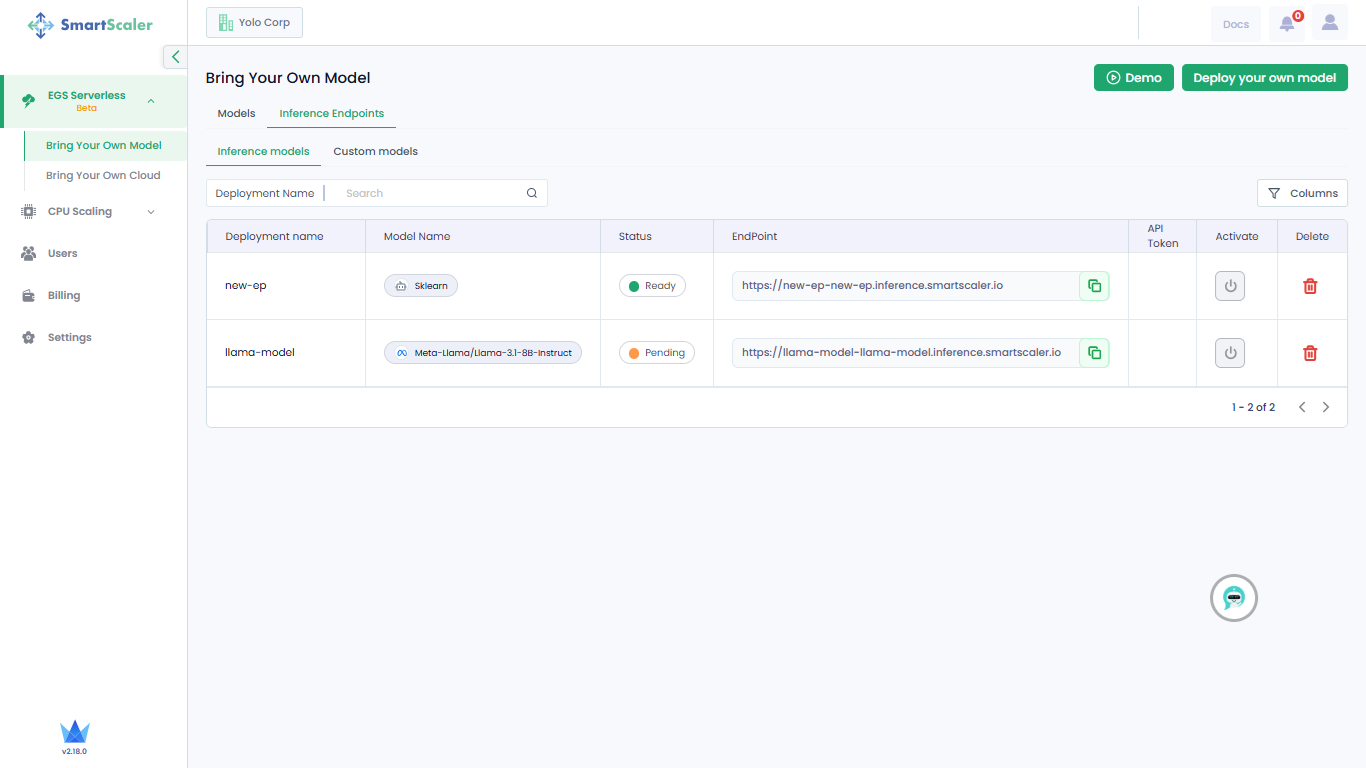The image size is (1366, 768).
Task: Switch to the Models tab
Action: 236,114
